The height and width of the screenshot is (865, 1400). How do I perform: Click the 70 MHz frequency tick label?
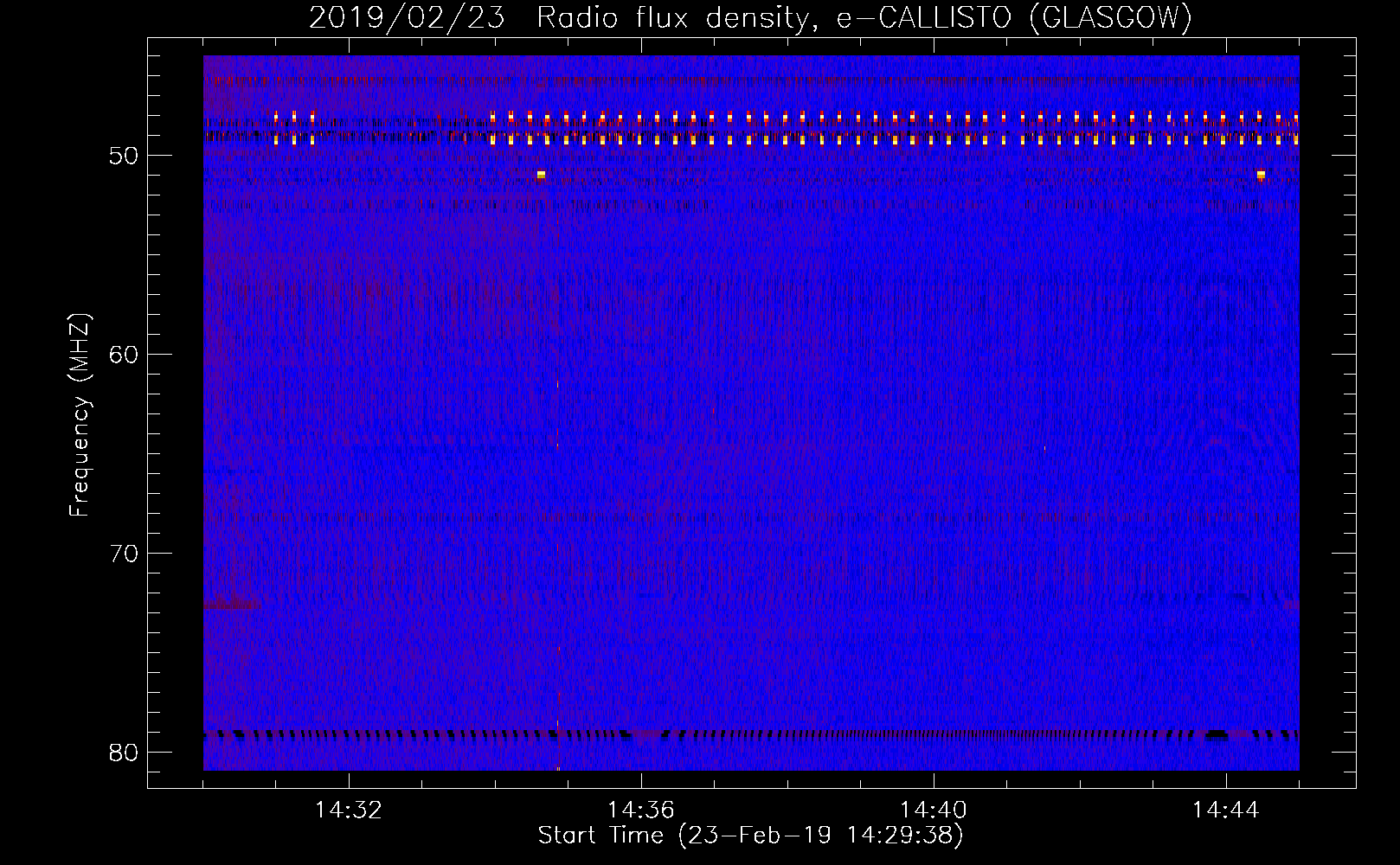tap(125, 554)
